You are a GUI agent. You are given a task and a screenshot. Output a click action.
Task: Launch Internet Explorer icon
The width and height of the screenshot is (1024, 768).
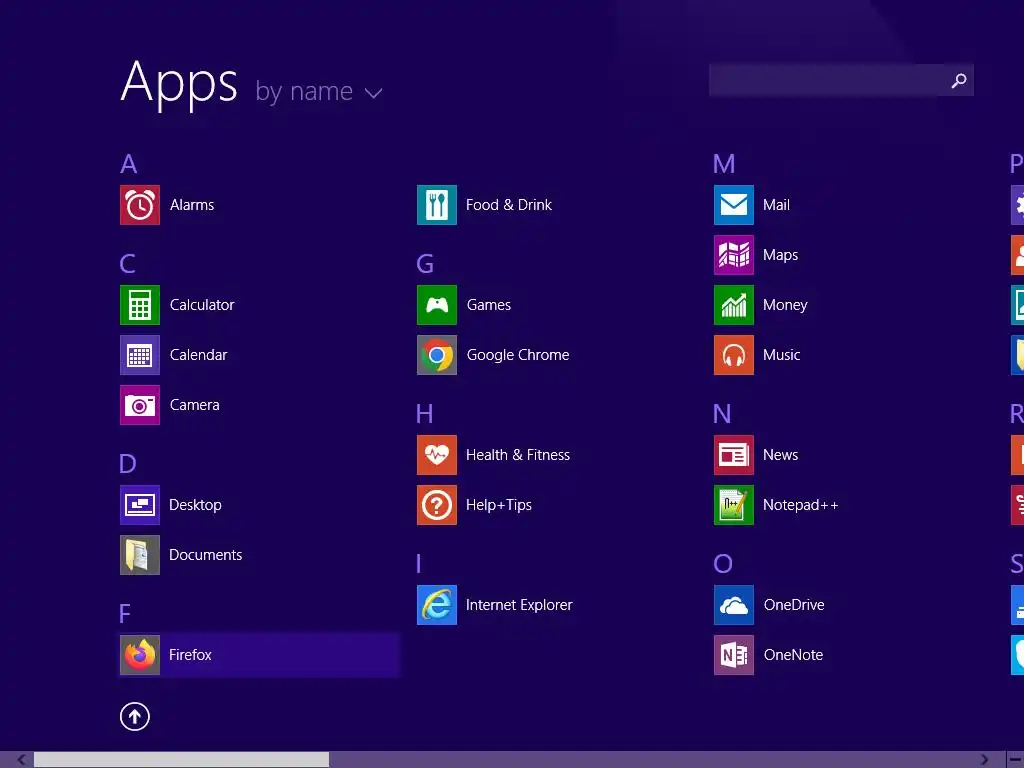[x=437, y=605]
